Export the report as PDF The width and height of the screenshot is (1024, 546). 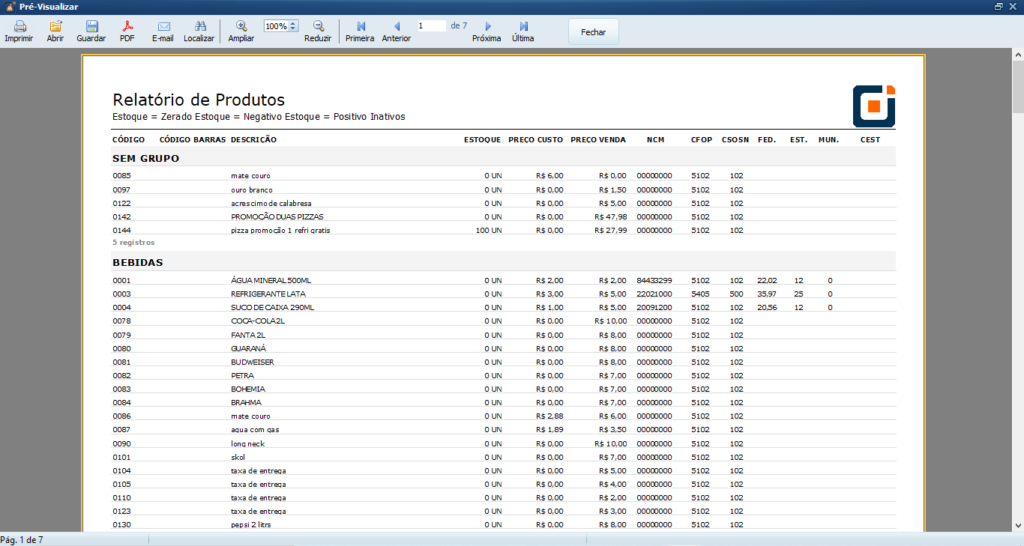[127, 30]
